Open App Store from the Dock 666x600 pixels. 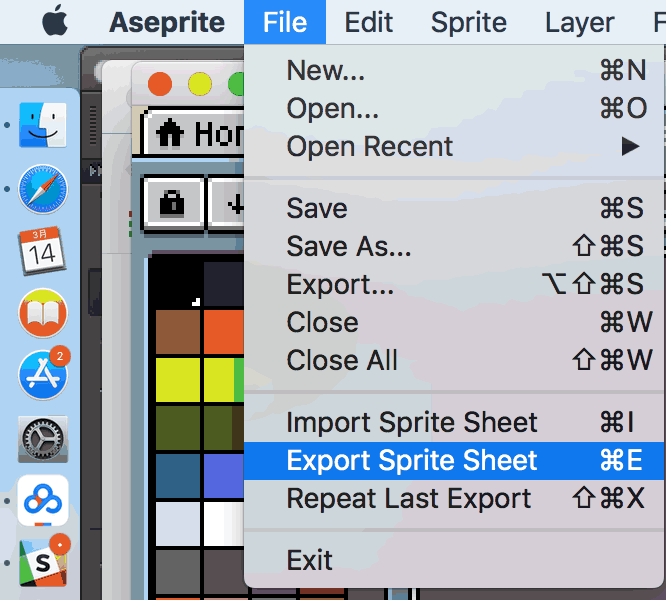43,375
